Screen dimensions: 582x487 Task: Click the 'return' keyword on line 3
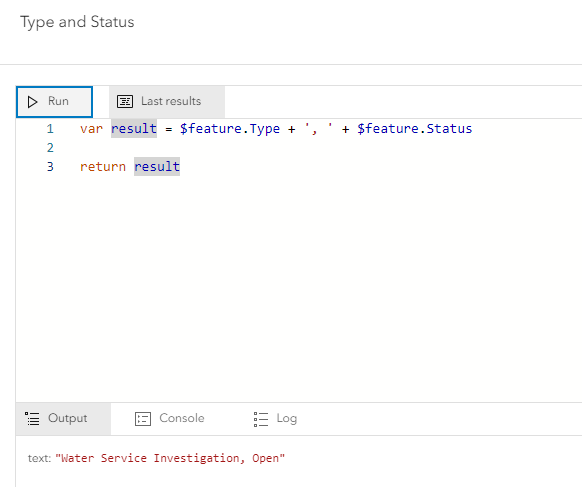(x=103, y=167)
